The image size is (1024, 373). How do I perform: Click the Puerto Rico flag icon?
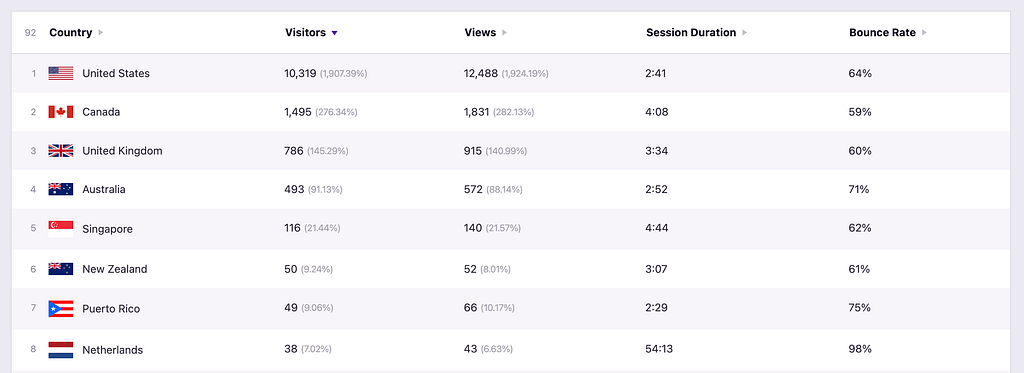point(61,308)
